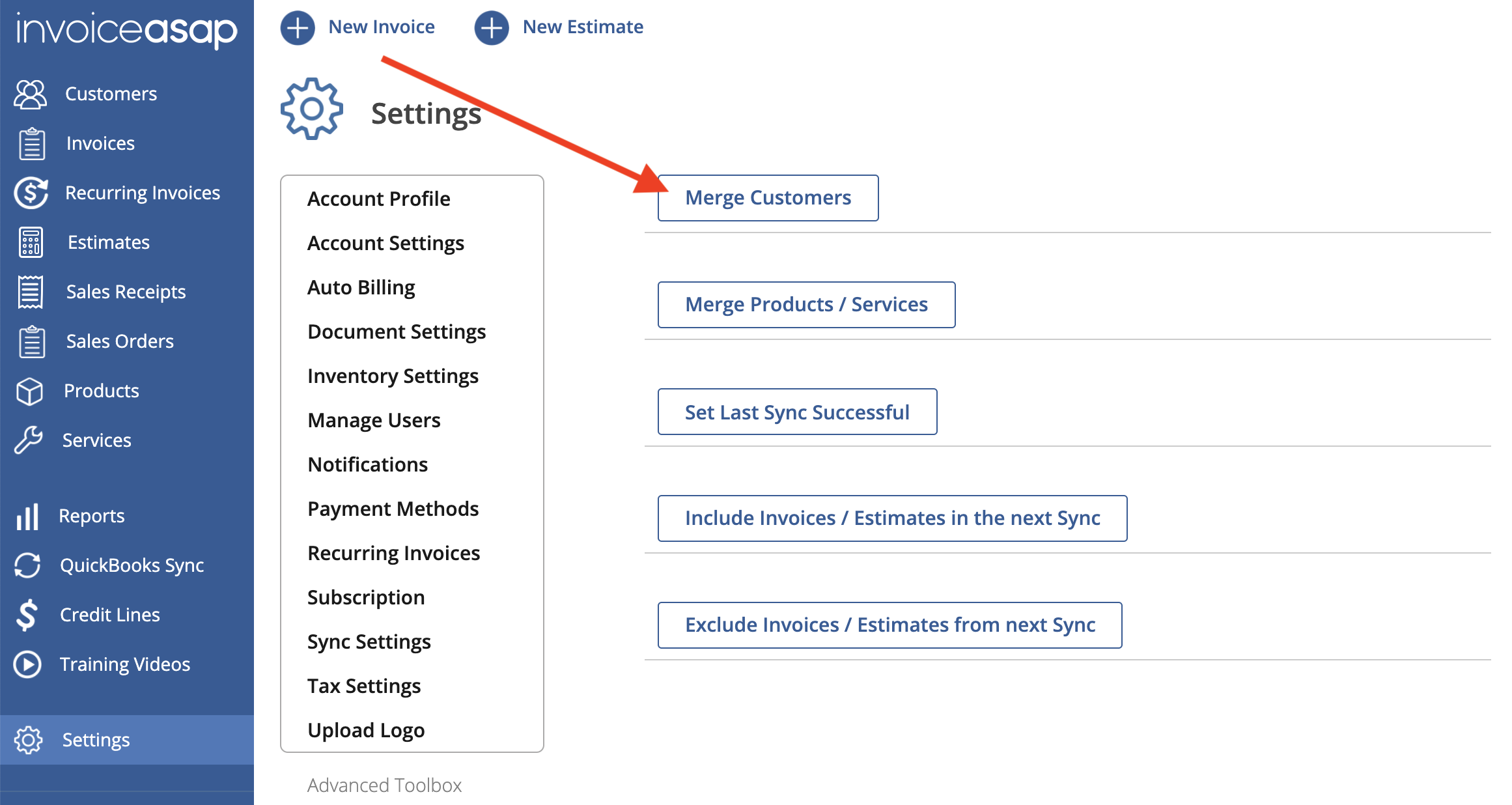Open Invoices from the sidebar icon

(x=30, y=143)
